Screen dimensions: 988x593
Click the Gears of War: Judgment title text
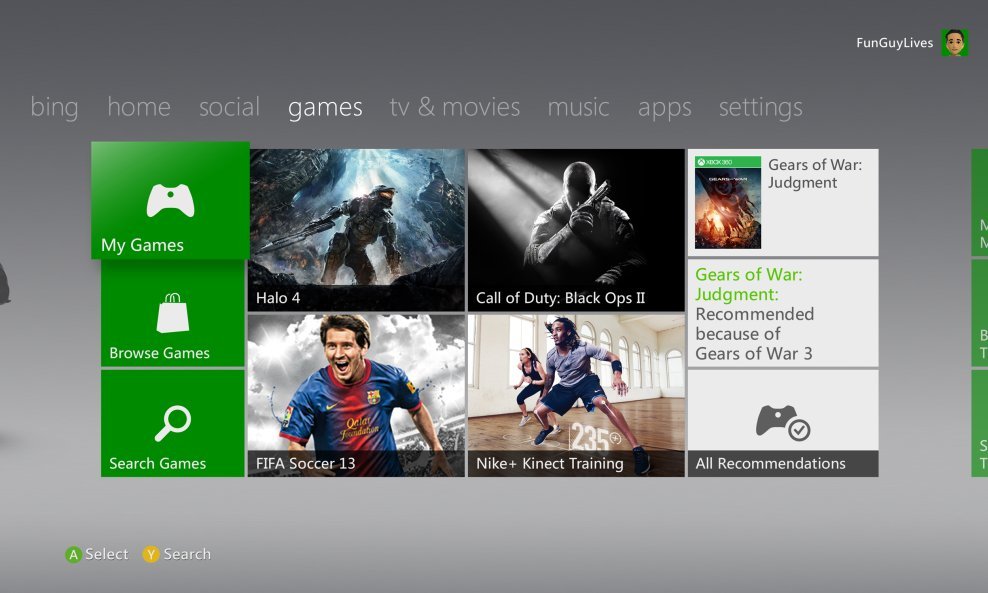coord(815,173)
